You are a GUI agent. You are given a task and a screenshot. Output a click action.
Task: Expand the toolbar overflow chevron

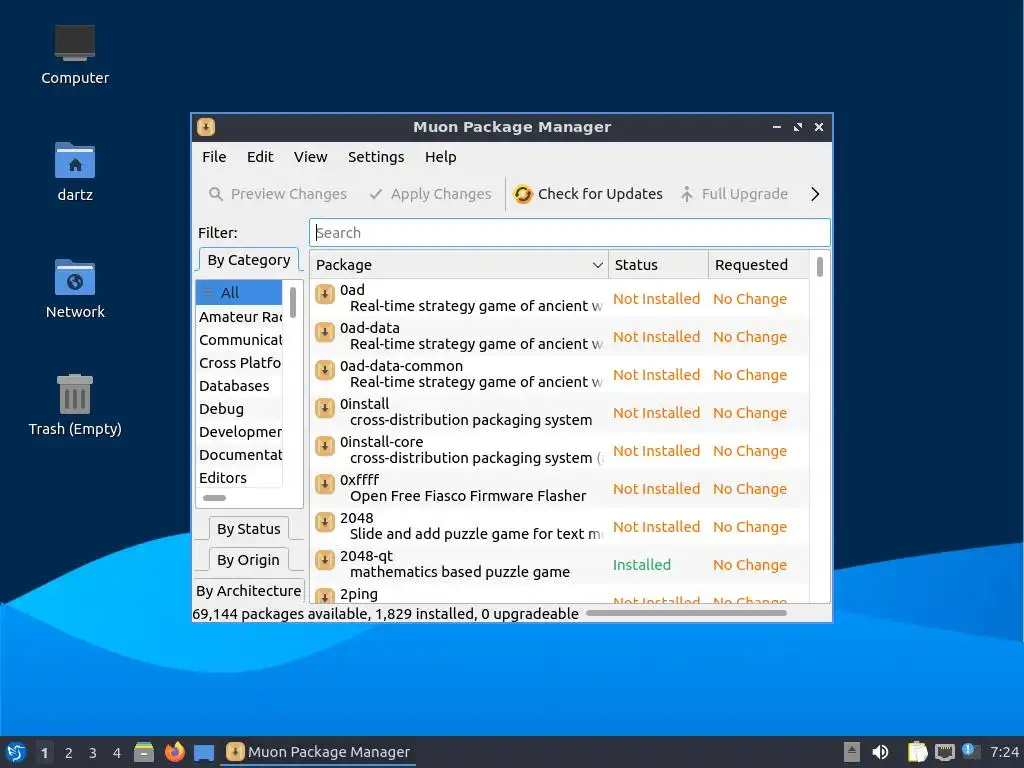pyautogui.click(x=814, y=194)
